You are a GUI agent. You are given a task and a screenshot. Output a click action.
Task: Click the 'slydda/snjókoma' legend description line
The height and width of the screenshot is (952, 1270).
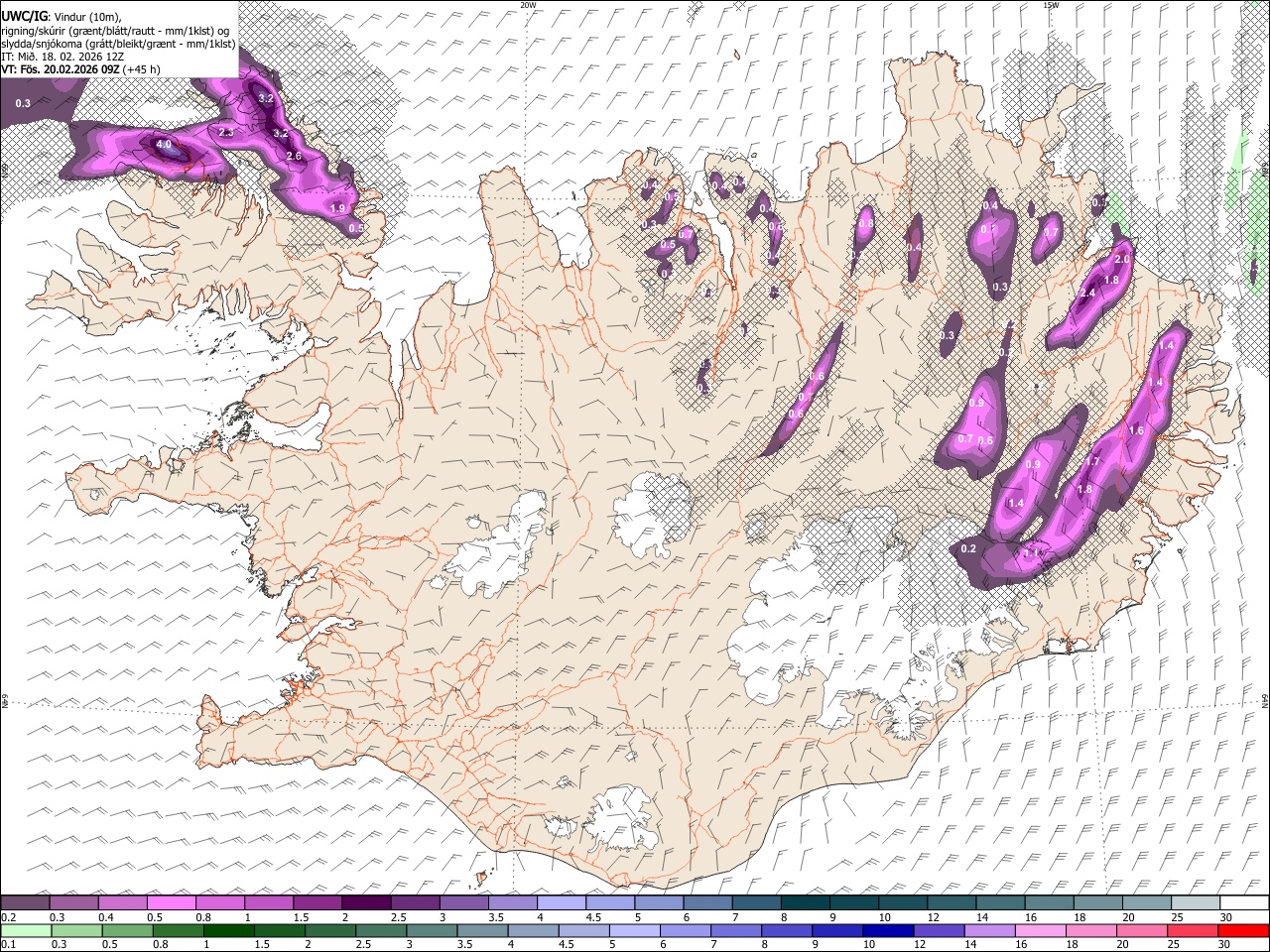[x=118, y=43]
